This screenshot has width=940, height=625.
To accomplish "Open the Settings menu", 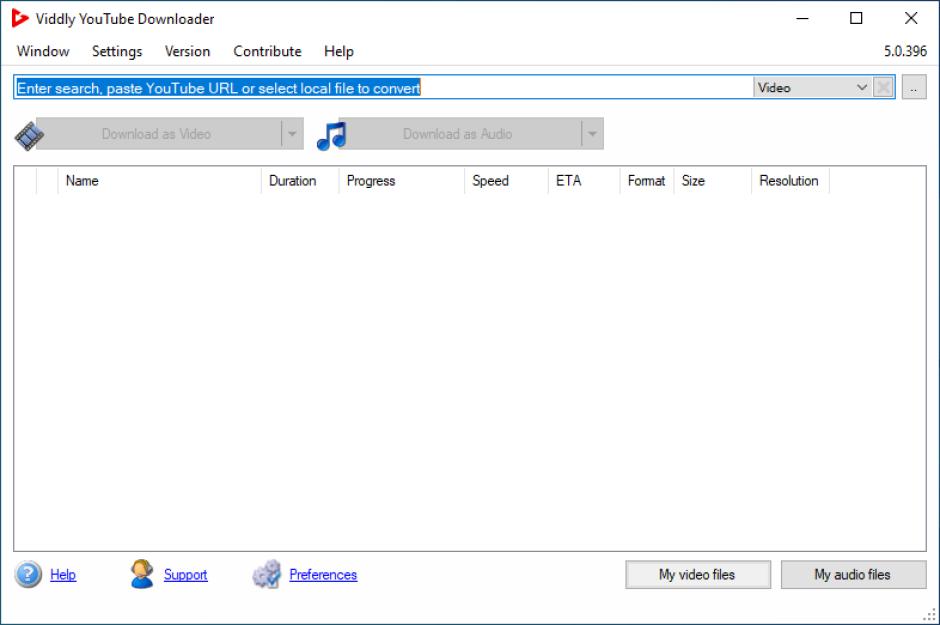I will 117,51.
